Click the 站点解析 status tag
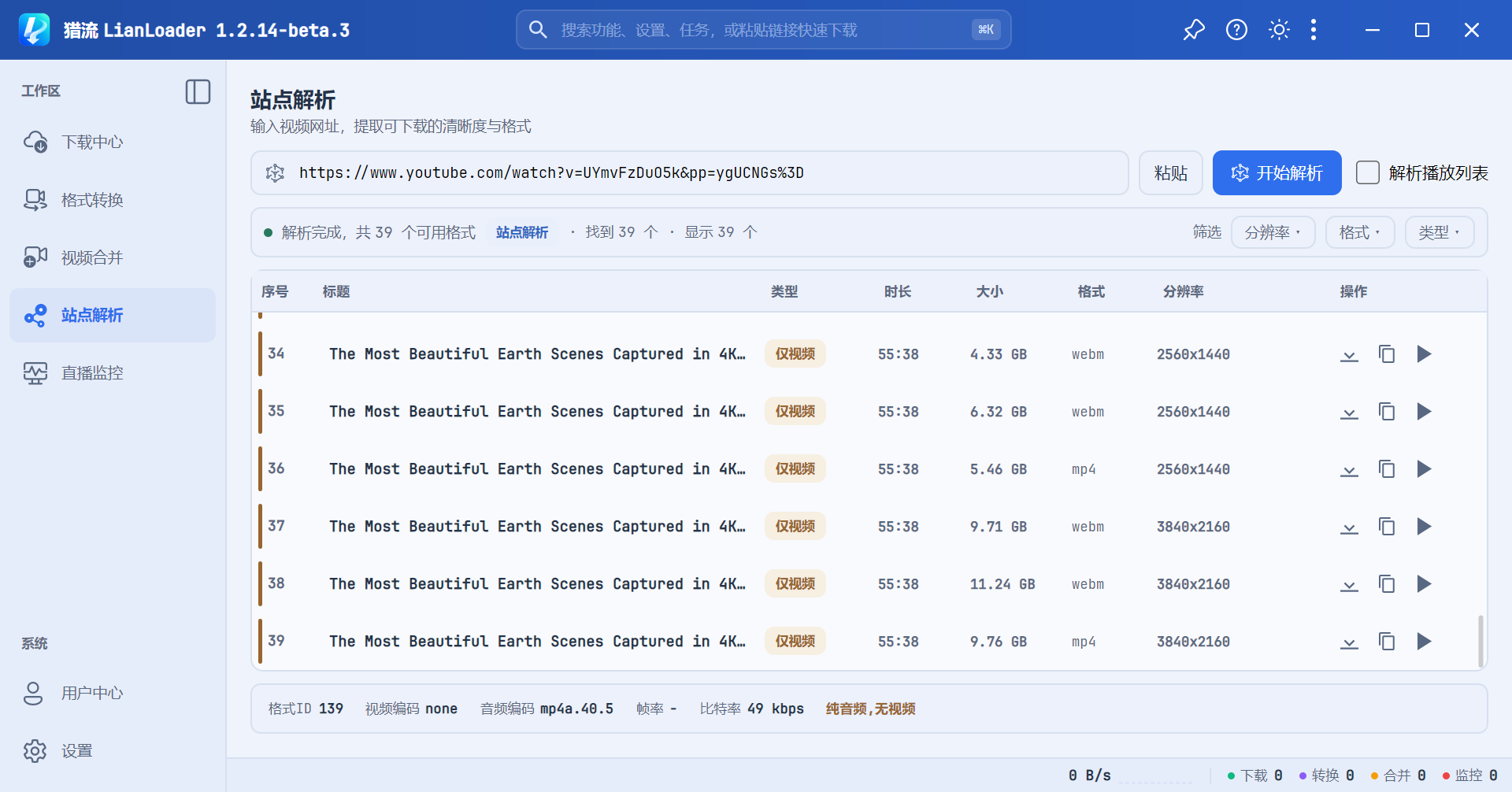 522,232
